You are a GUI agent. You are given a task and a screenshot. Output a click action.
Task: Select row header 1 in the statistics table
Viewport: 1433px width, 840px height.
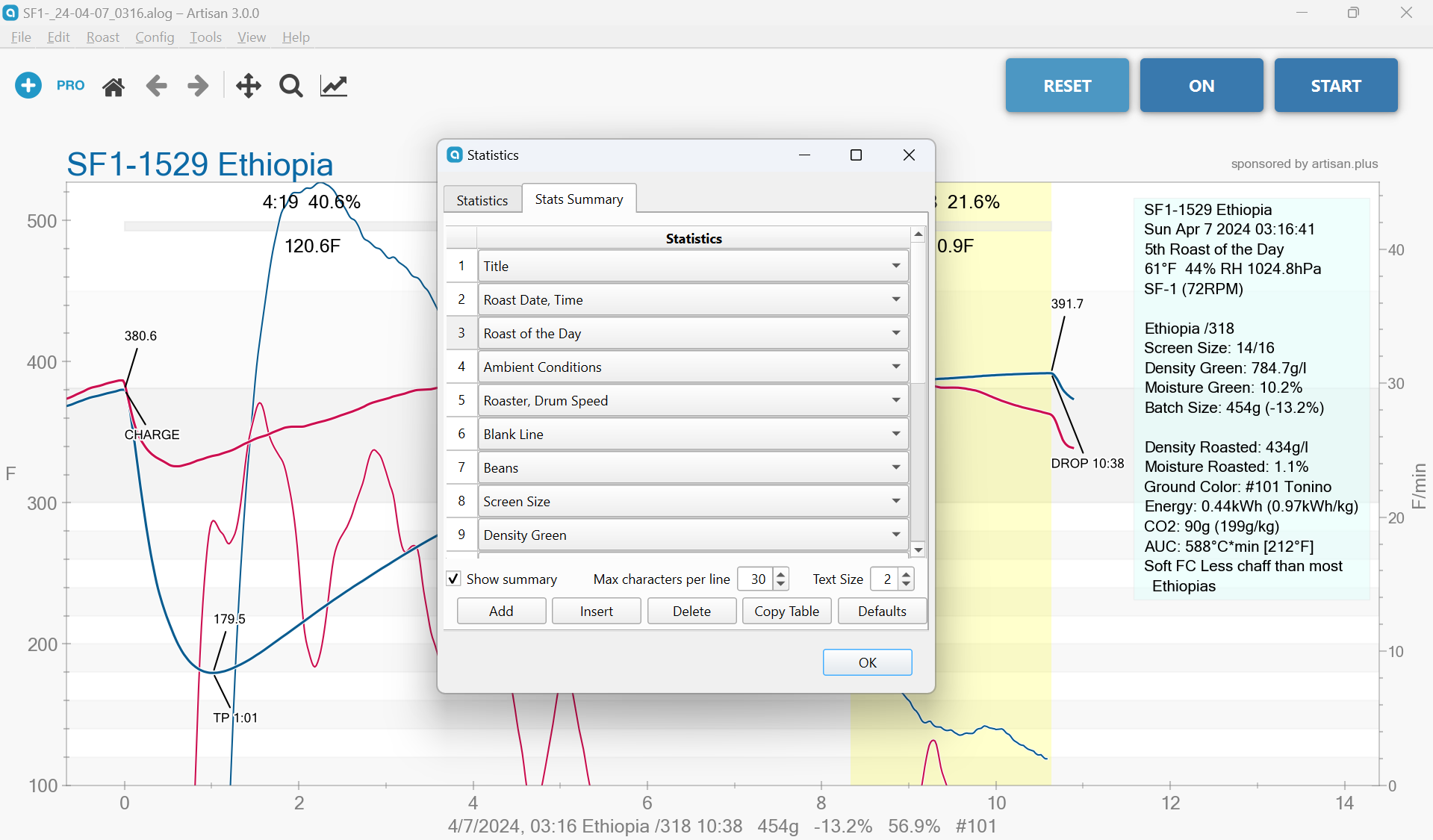[461, 266]
